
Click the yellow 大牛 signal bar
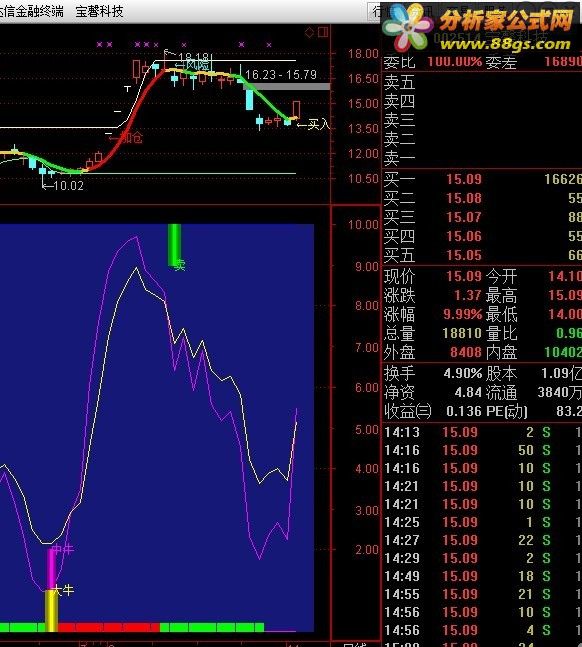51,610
